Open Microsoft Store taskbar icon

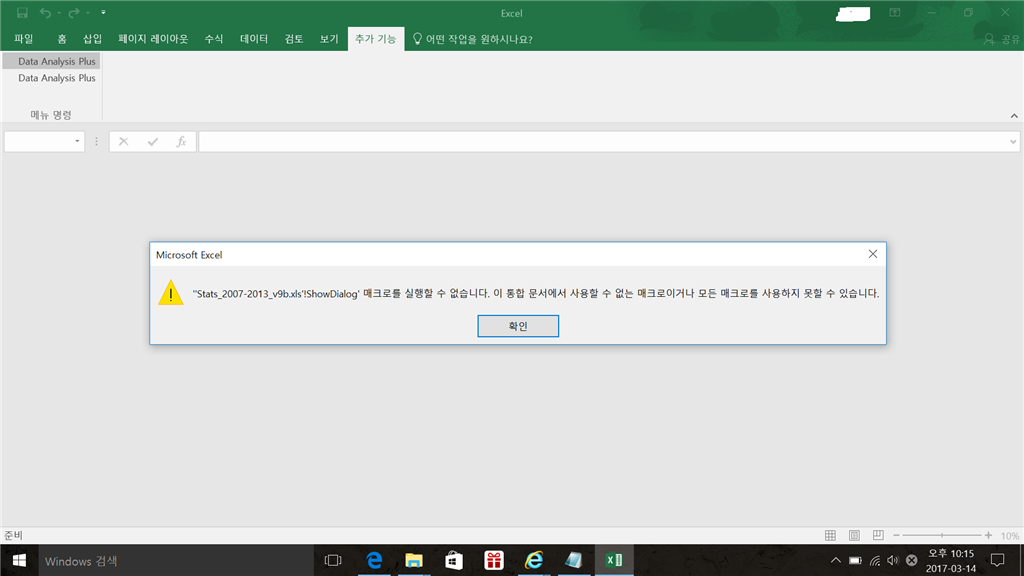[x=454, y=560]
